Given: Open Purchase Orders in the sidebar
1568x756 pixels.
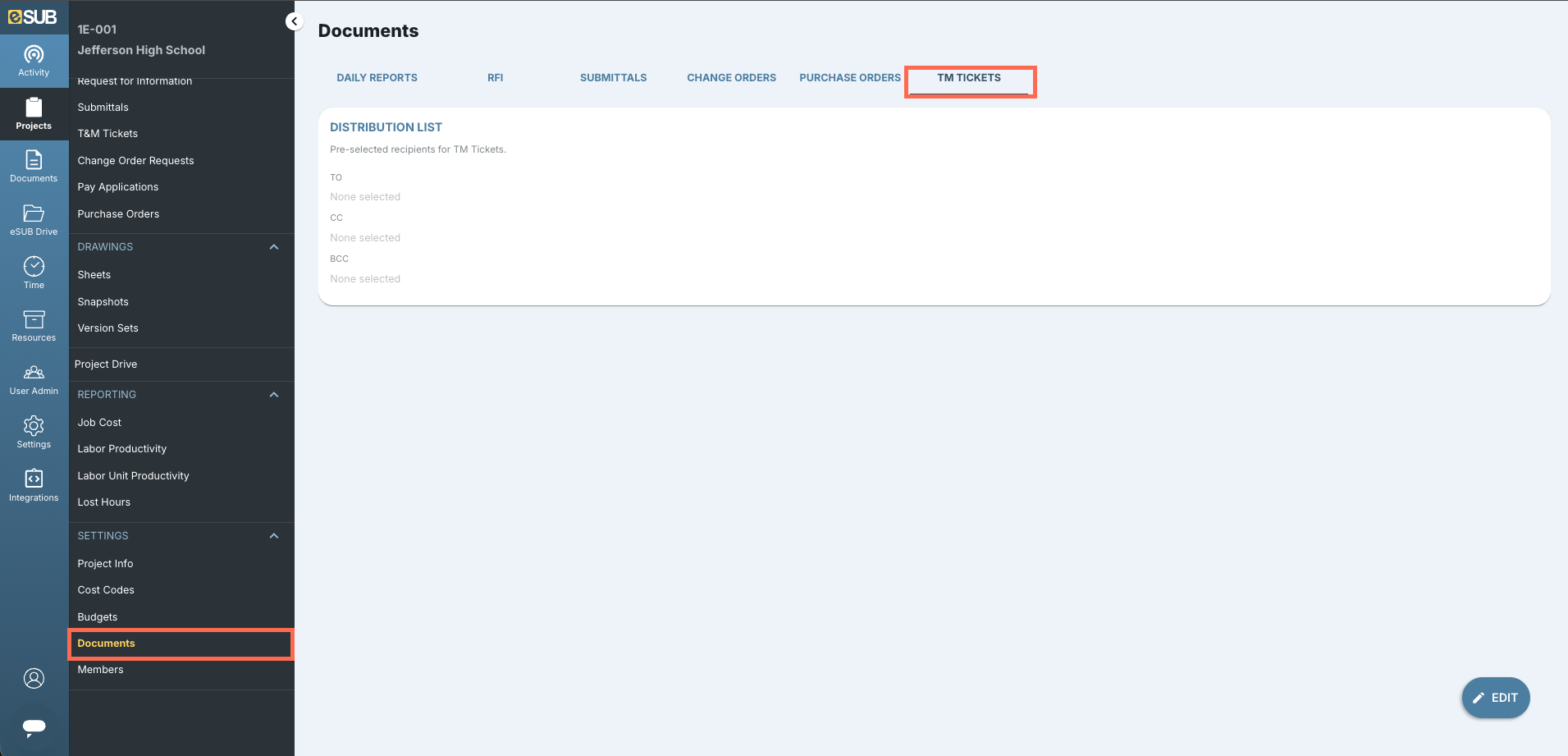Looking at the screenshot, I should point(118,214).
